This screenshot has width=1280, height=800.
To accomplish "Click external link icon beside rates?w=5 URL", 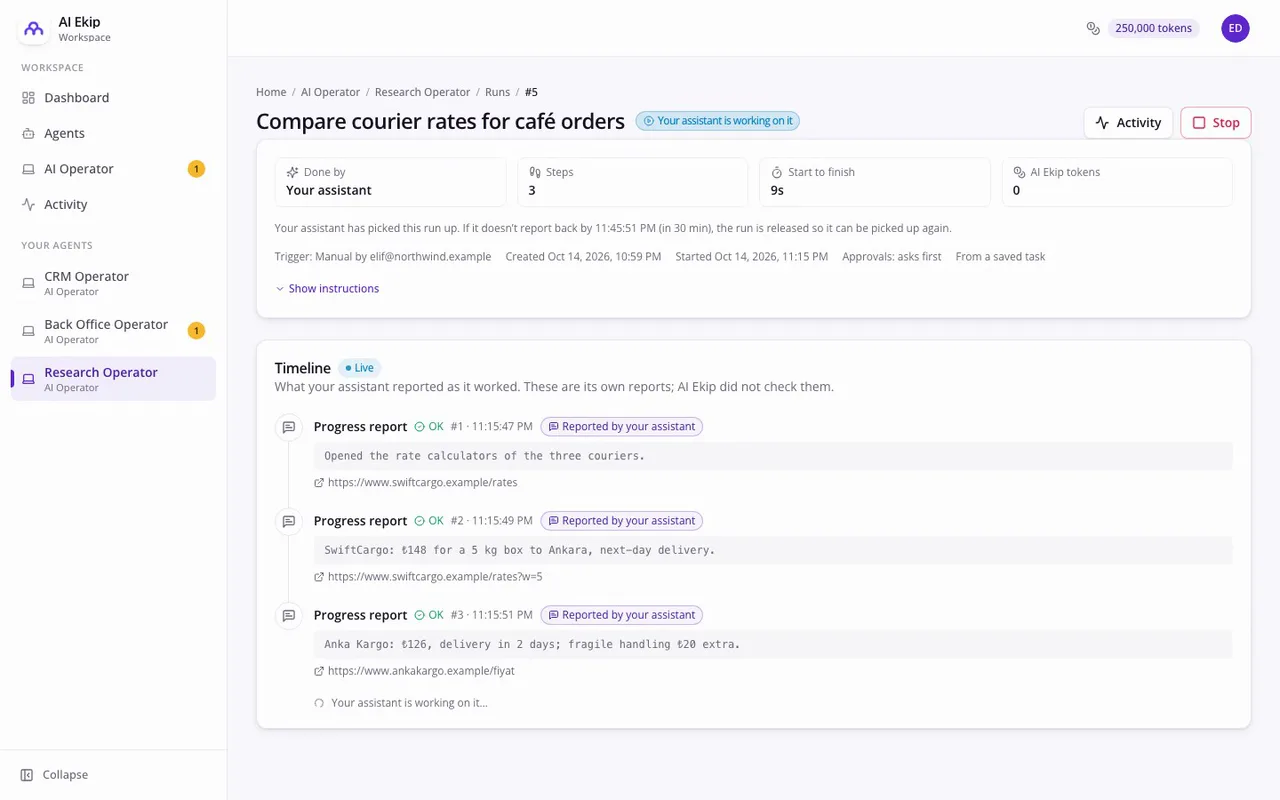I will tap(319, 577).
